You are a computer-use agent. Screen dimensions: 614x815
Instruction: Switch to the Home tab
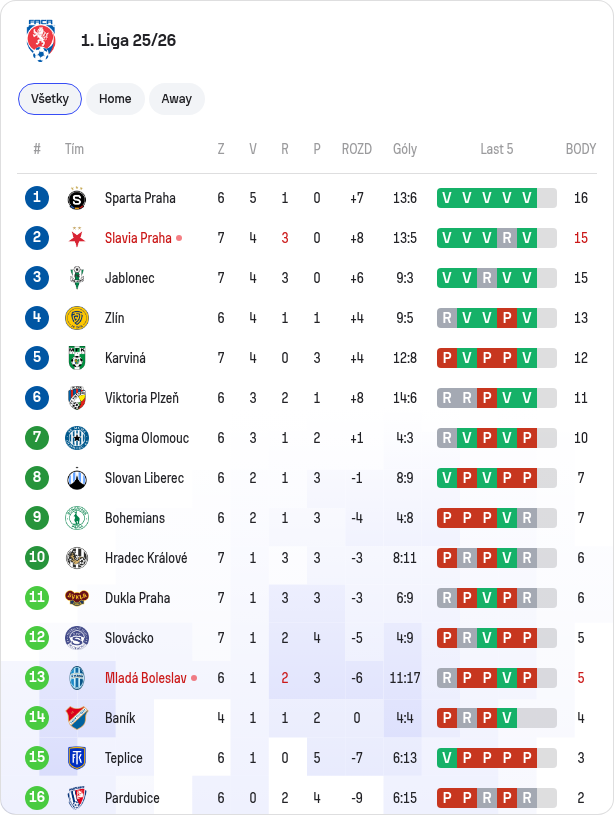tap(115, 99)
